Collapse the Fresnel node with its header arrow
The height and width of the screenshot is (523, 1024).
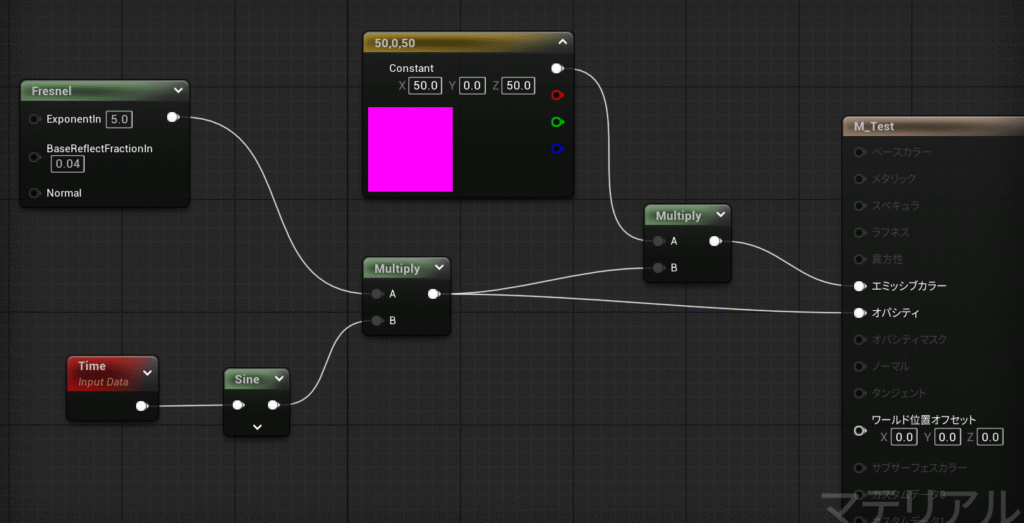pyautogui.click(x=177, y=92)
